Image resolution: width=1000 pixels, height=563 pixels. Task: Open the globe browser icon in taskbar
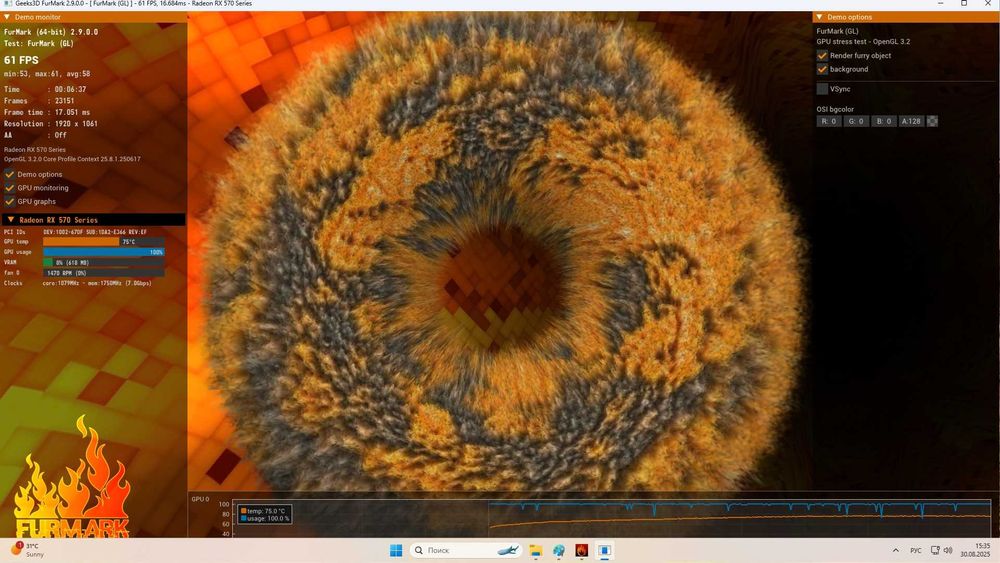pyautogui.click(x=559, y=550)
